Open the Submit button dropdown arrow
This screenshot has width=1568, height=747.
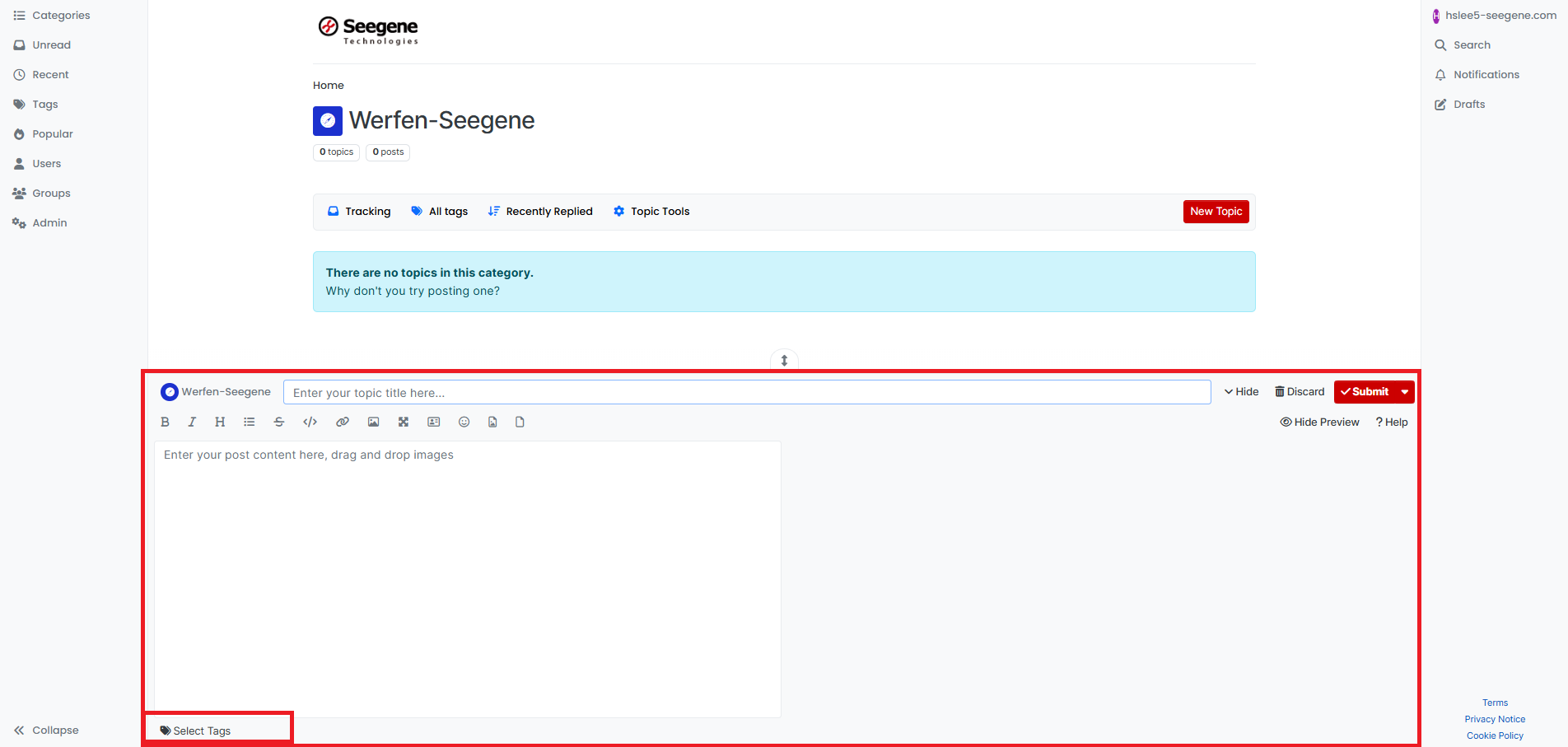tap(1405, 392)
